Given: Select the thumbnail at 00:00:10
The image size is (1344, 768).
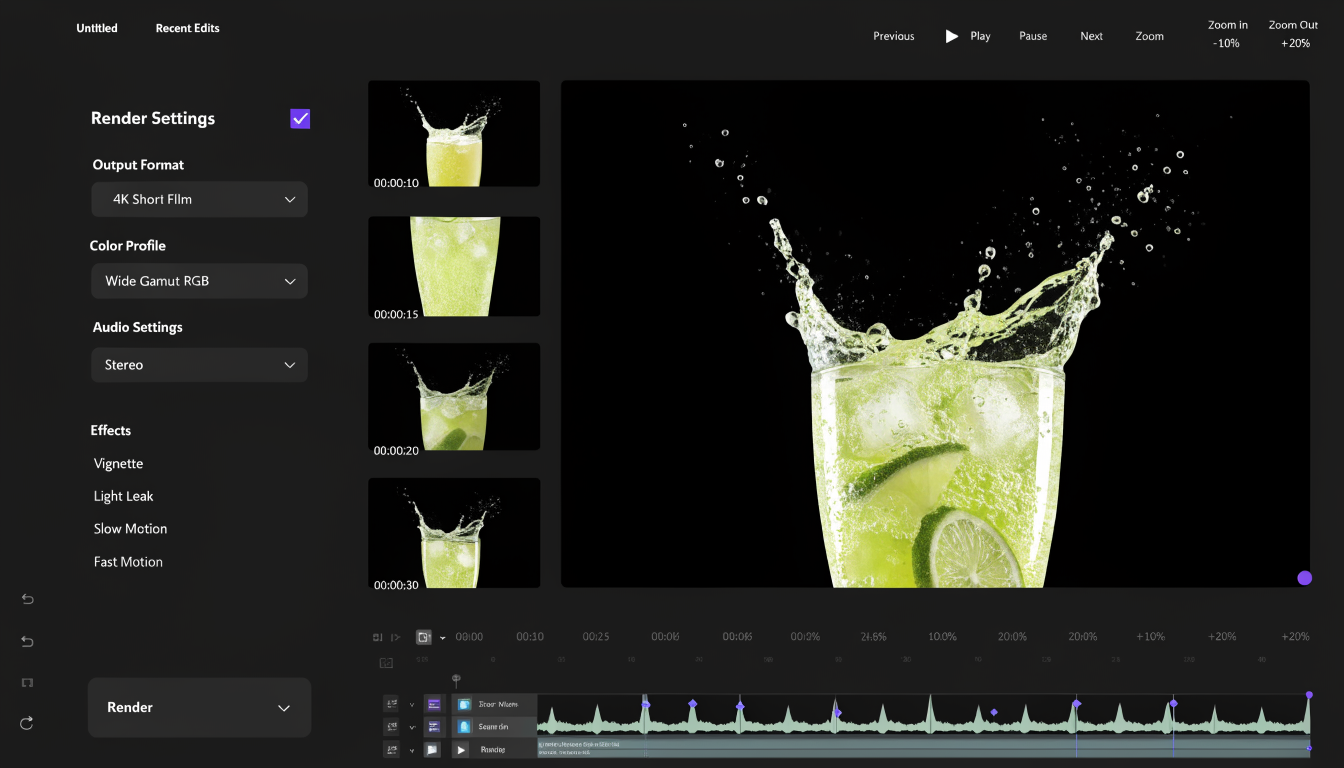Looking at the screenshot, I should [454, 134].
